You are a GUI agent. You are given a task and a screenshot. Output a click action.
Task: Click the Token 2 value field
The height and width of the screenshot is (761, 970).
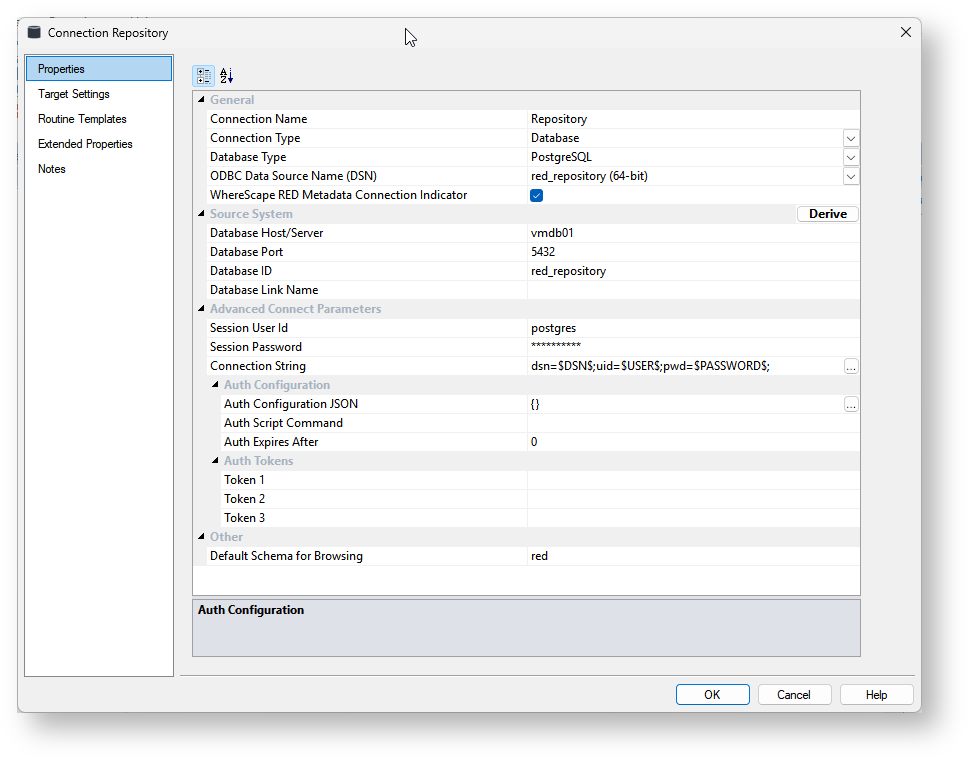[x=693, y=499]
